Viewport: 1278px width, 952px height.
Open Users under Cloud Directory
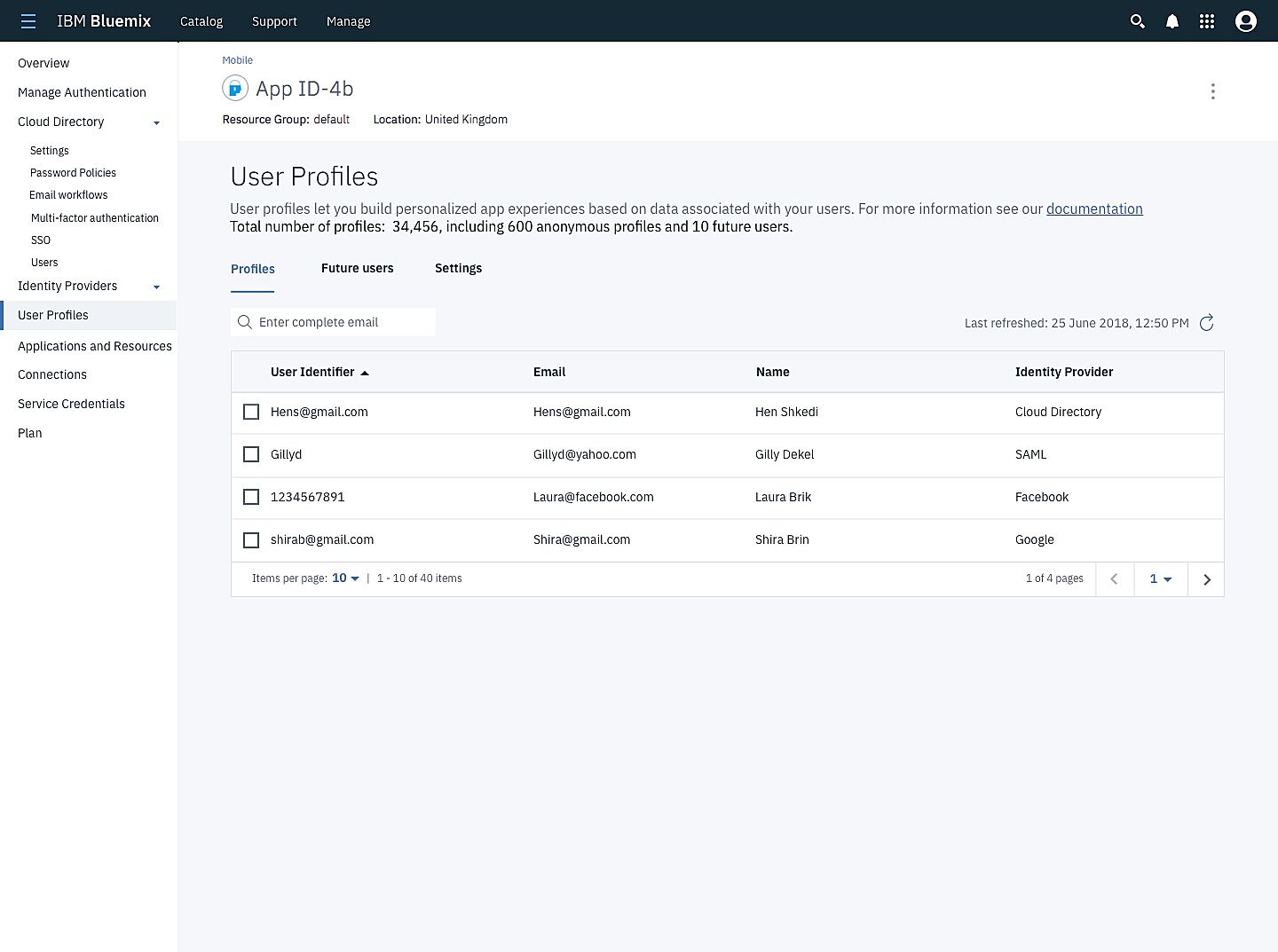[44, 263]
